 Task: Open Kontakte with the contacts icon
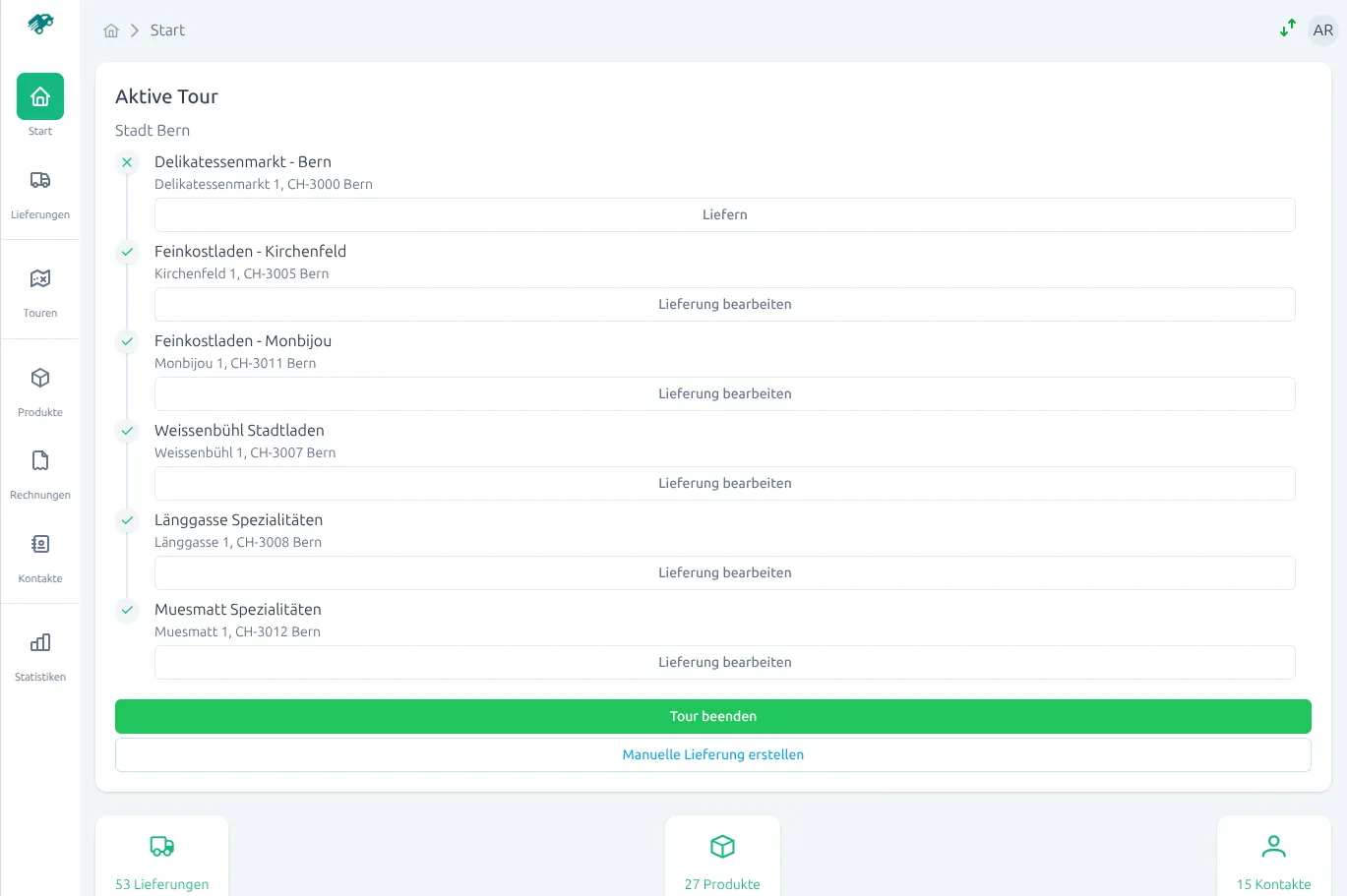(39, 544)
